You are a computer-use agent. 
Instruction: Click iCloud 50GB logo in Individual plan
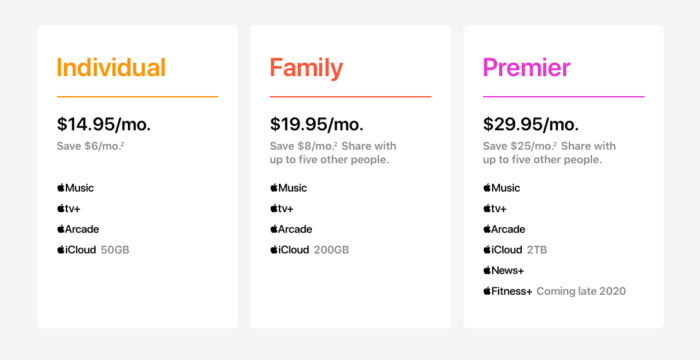(76, 250)
